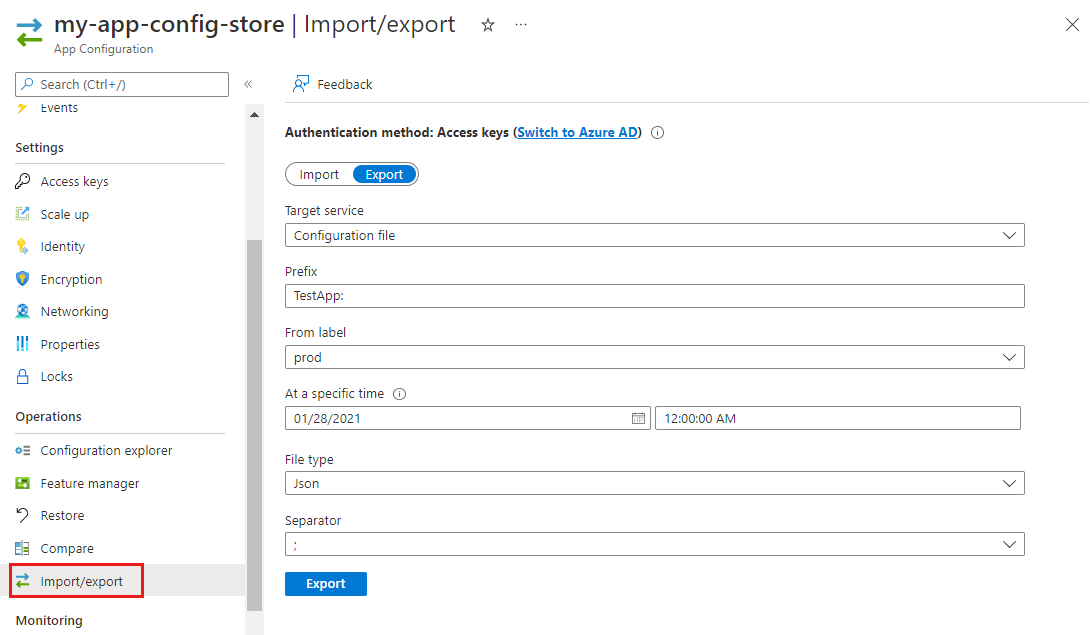Click the Prefix text field
The image size is (1090, 635).
[655, 296]
